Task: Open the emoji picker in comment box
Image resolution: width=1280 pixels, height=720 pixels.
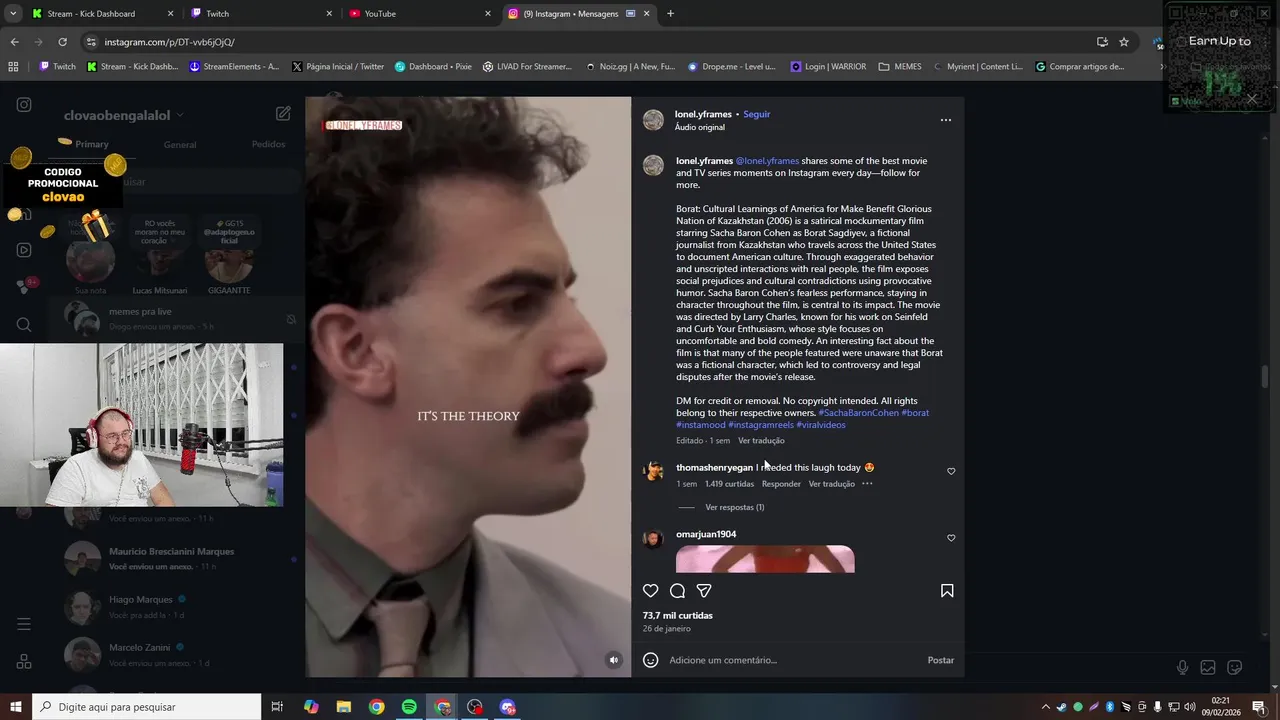Action: pyautogui.click(x=651, y=660)
